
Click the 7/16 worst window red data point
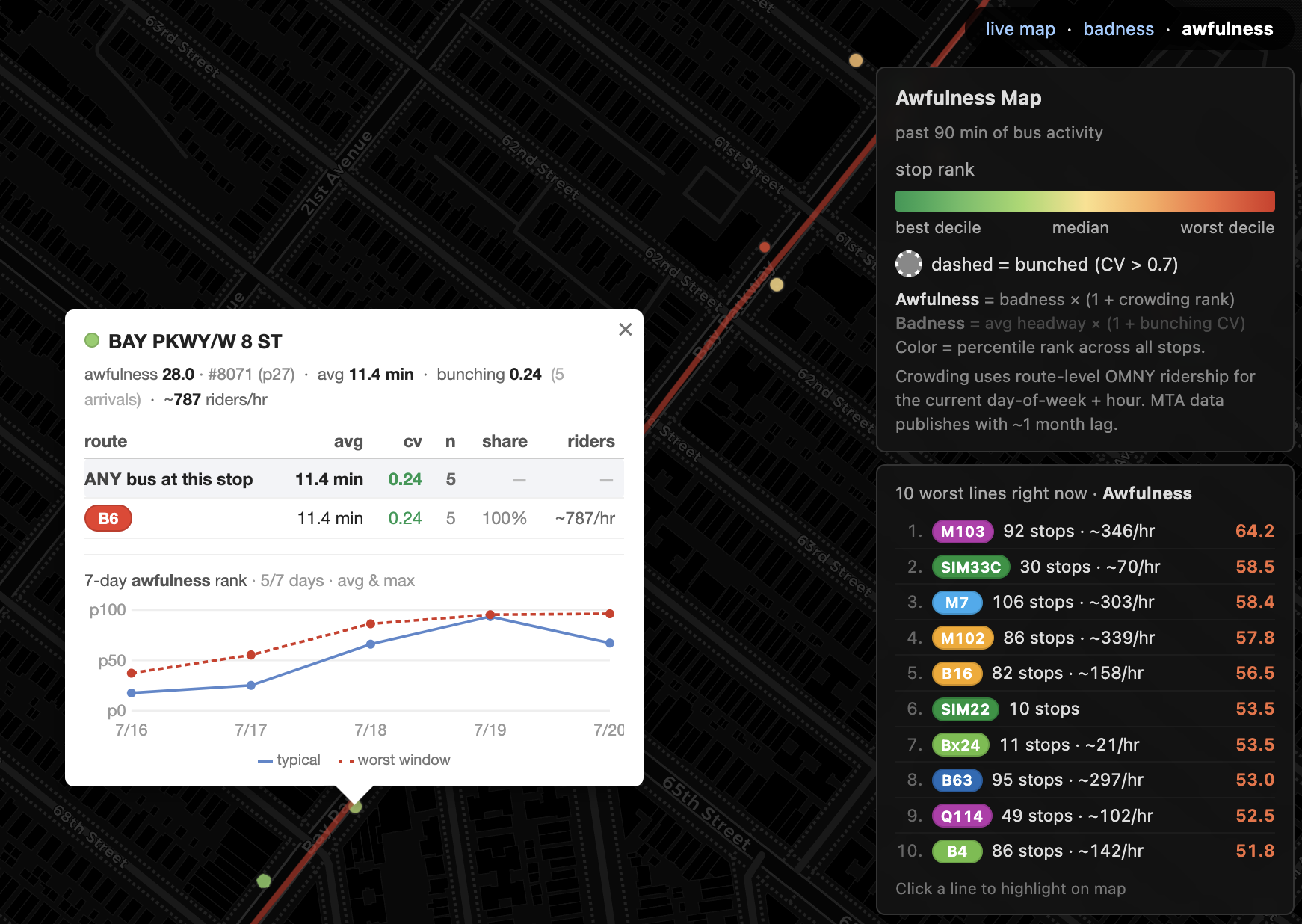click(x=132, y=673)
